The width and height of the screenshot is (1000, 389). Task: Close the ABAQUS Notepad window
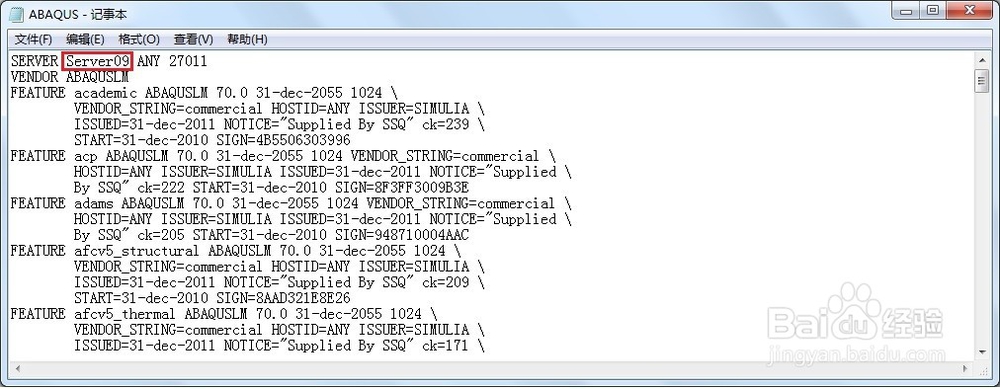969,11
